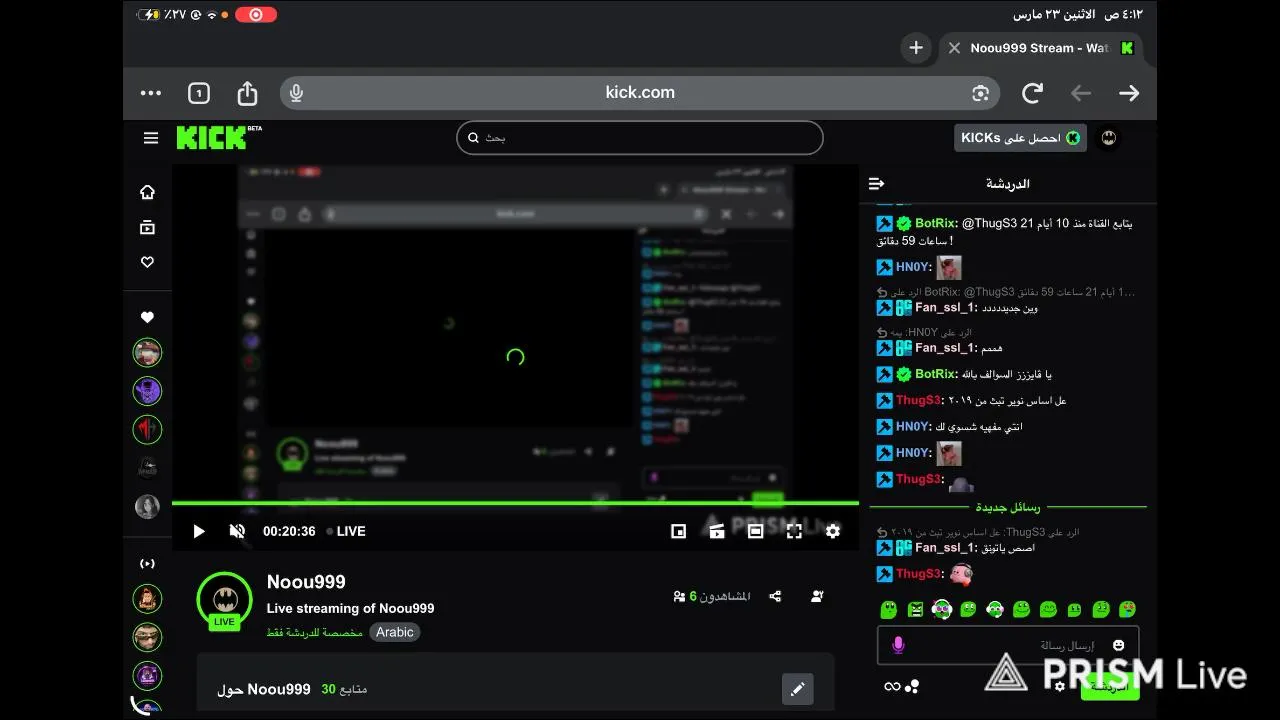Play the stream video
1280x720 pixels.
click(198, 532)
